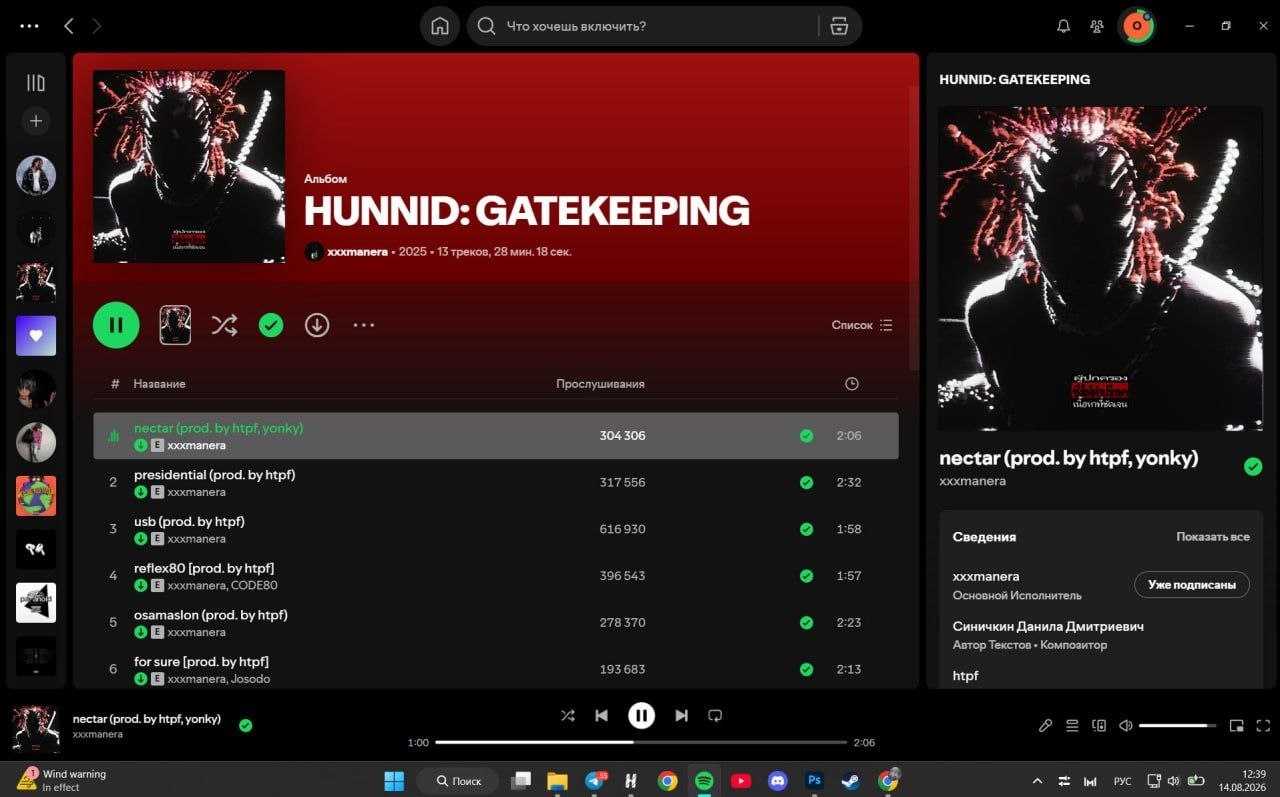The width and height of the screenshot is (1280, 797).
Task: Open artist xxxmanera in the album header
Action: point(357,252)
